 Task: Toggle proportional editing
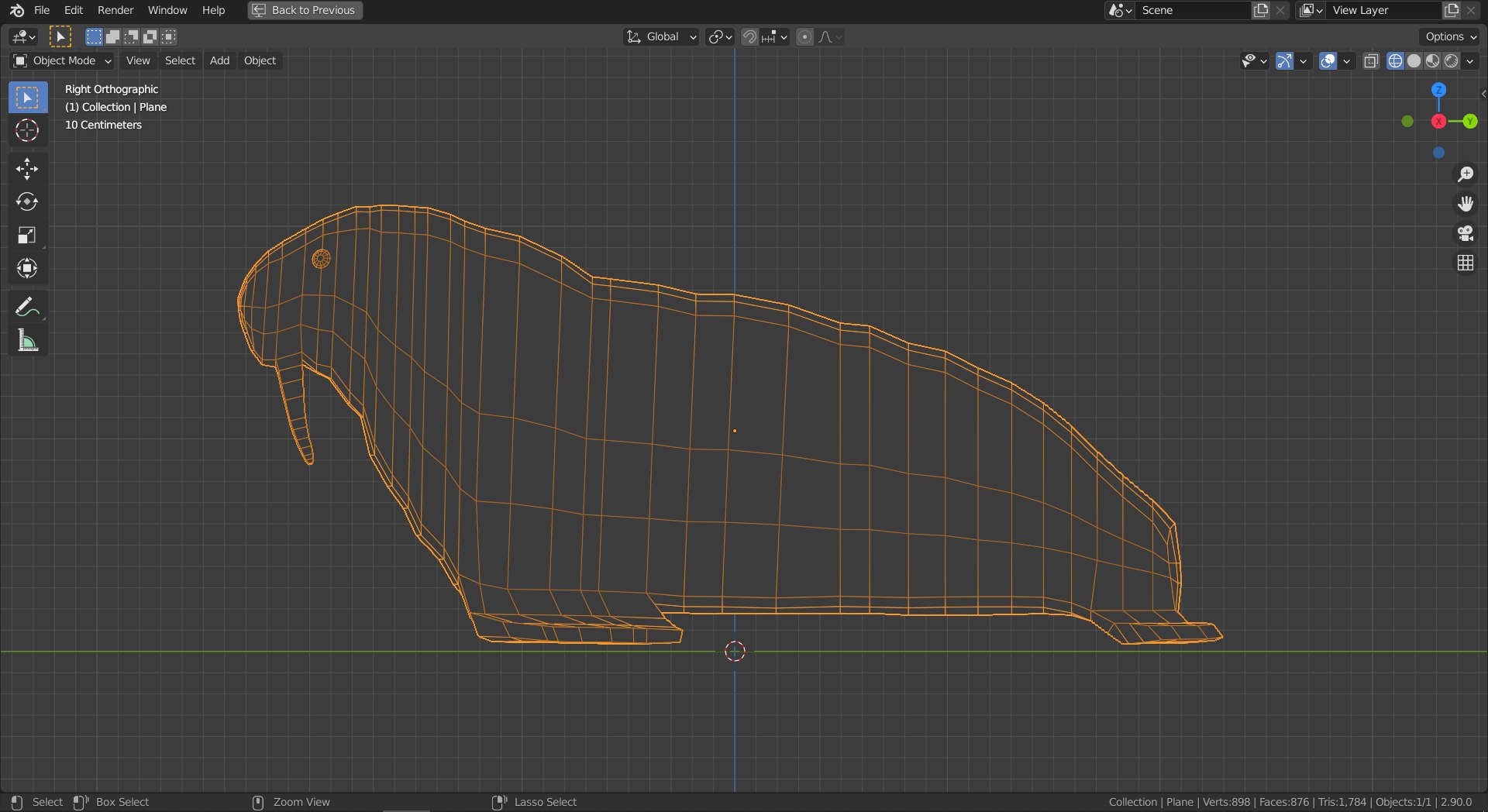(804, 36)
